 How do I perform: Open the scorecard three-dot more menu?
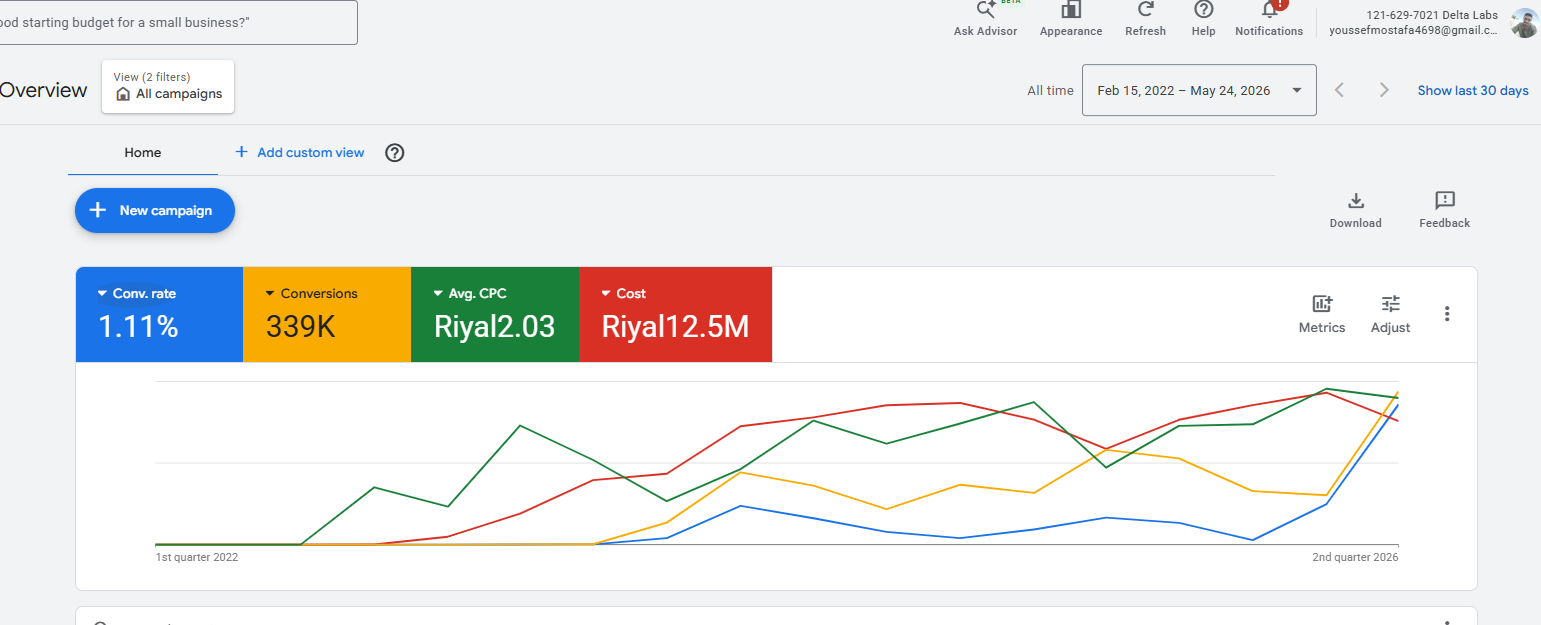click(x=1447, y=314)
